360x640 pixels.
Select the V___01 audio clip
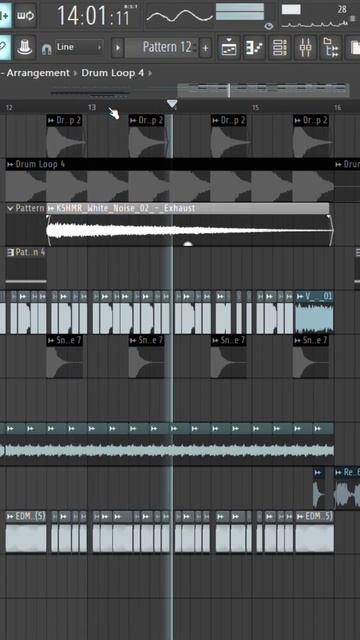[314, 312]
